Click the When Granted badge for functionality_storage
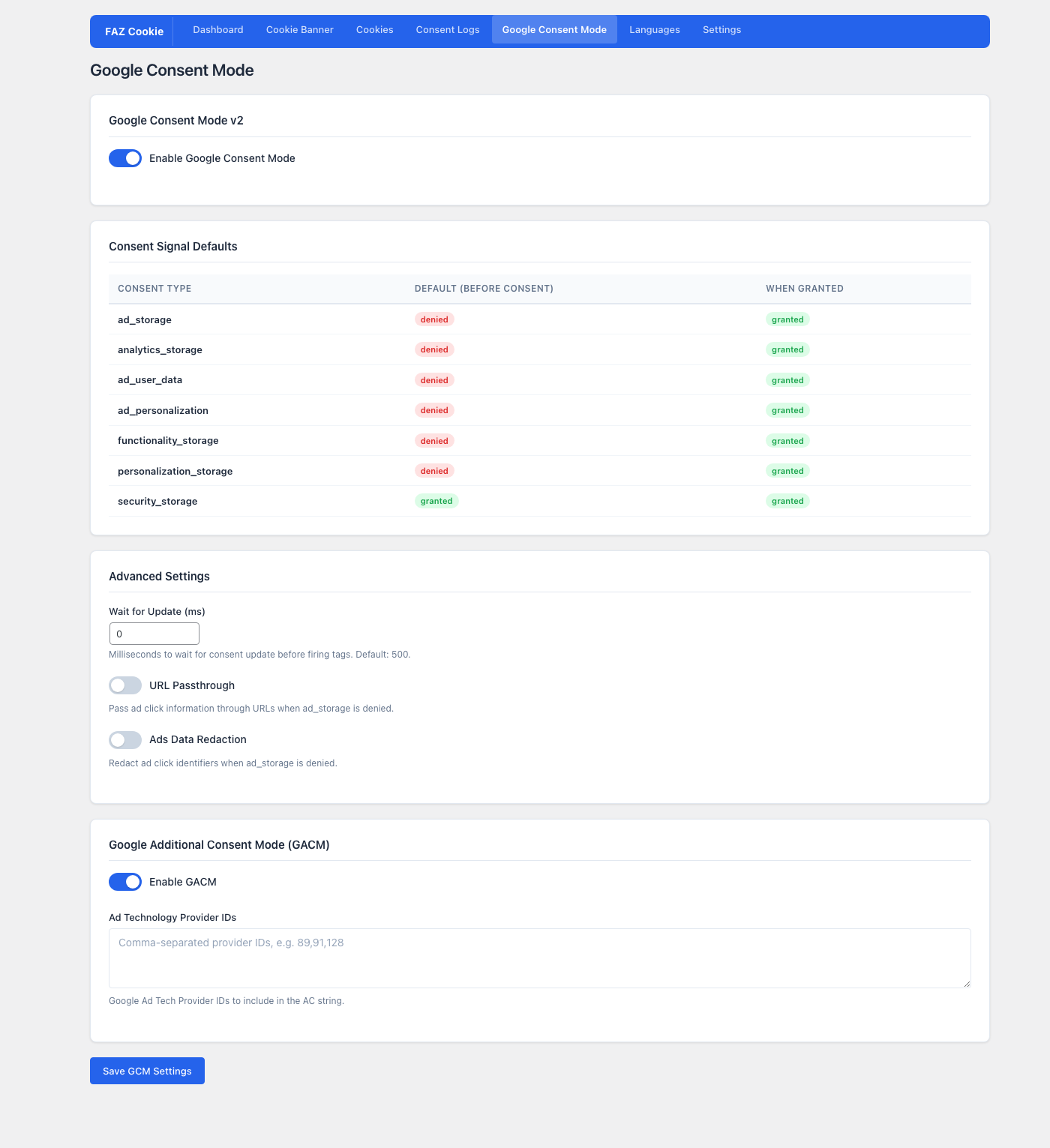This screenshot has height=1148, width=1050. (787, 441)
